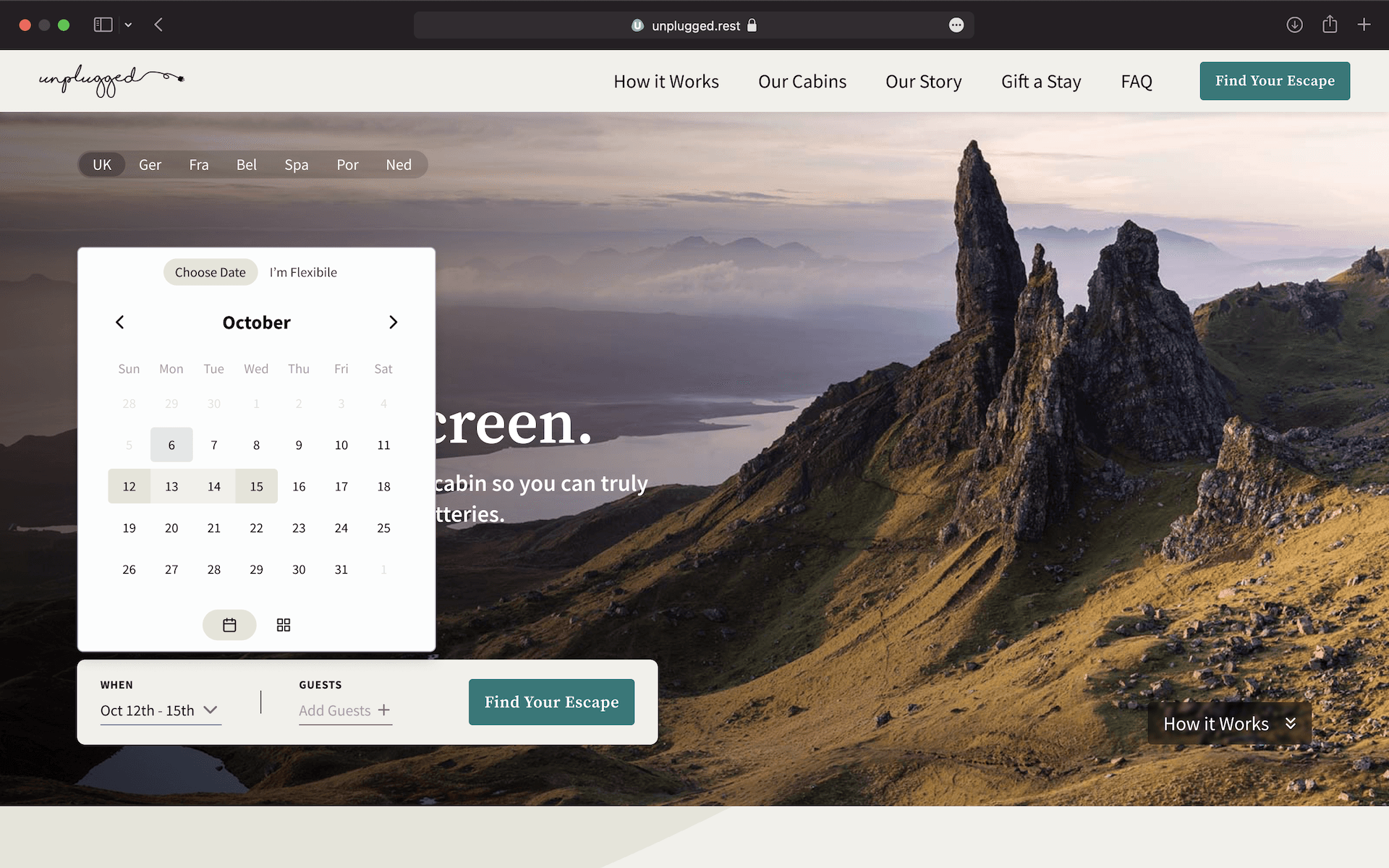Select October 15 in the calendar
The image size is (1389, 868).
(256, 486)
